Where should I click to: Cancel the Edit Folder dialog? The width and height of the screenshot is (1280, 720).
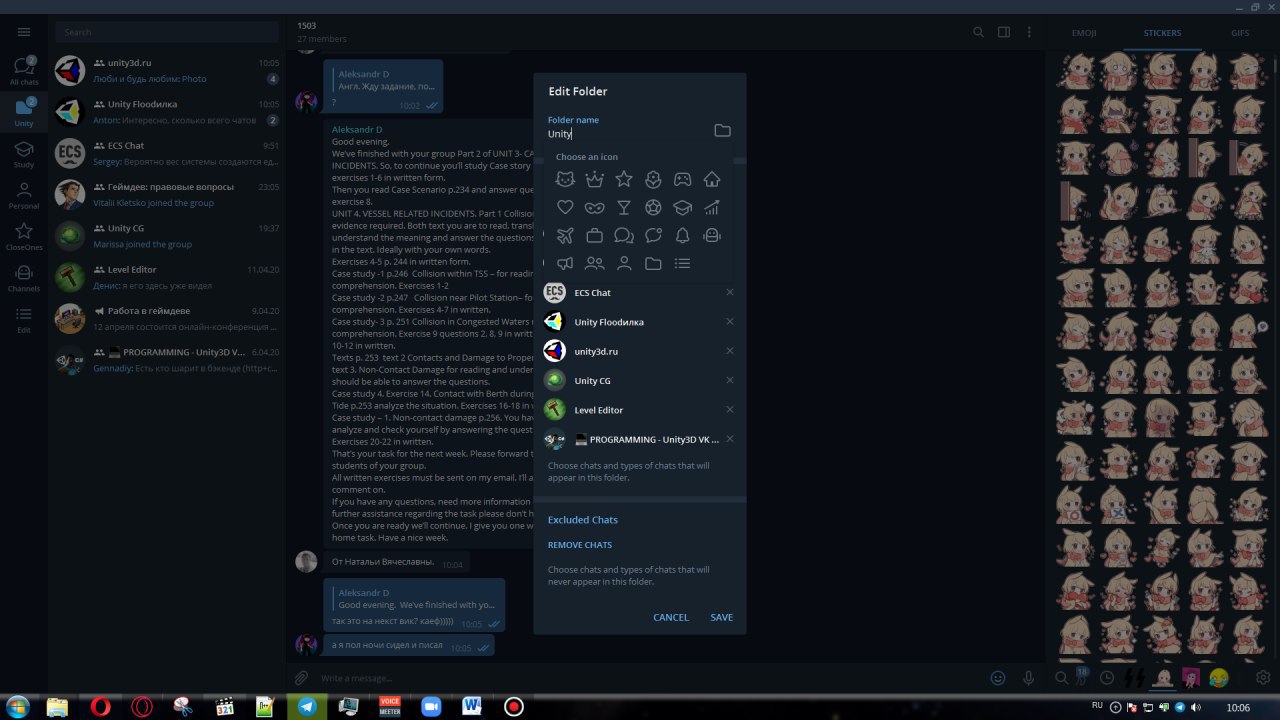tap(671, 617)
